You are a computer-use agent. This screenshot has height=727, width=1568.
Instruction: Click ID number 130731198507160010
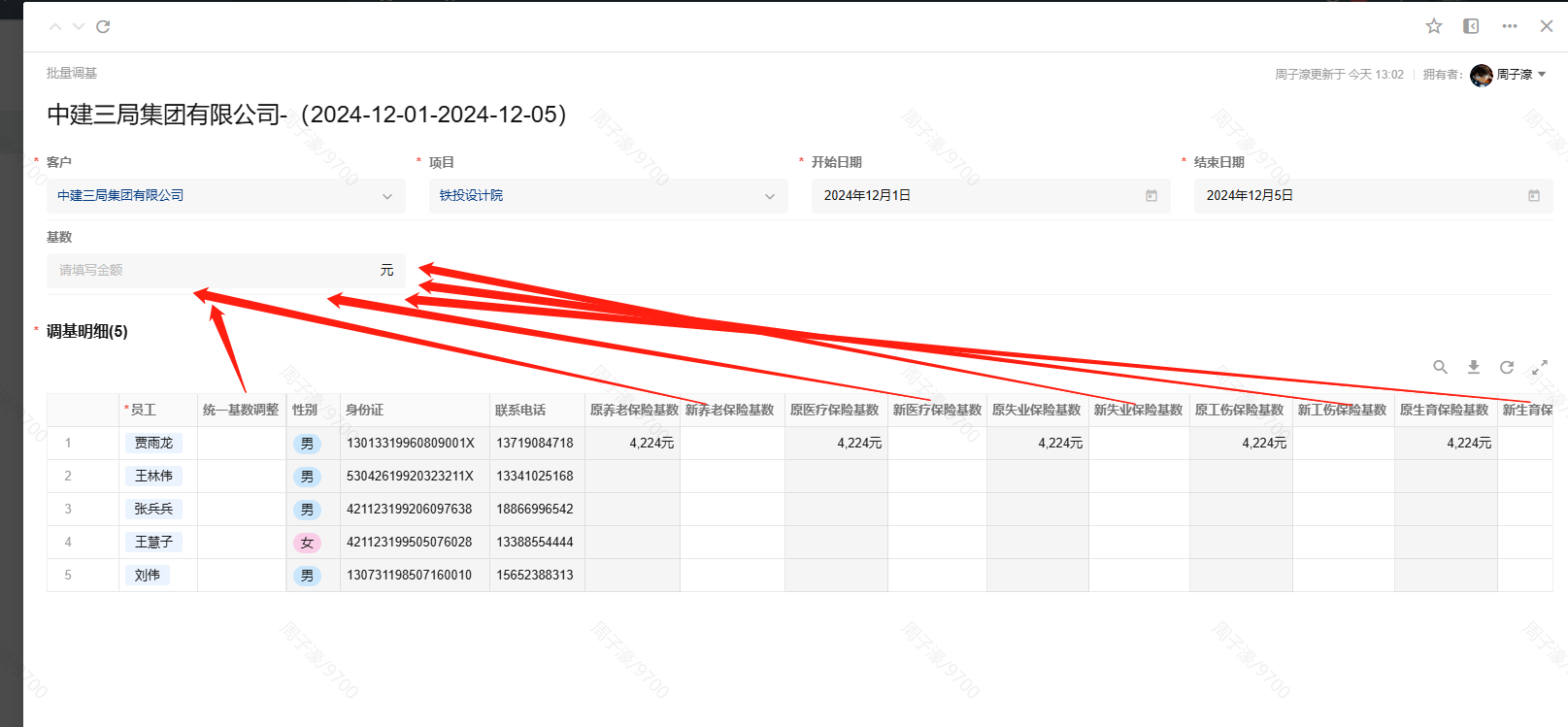[x=410, y=576]
